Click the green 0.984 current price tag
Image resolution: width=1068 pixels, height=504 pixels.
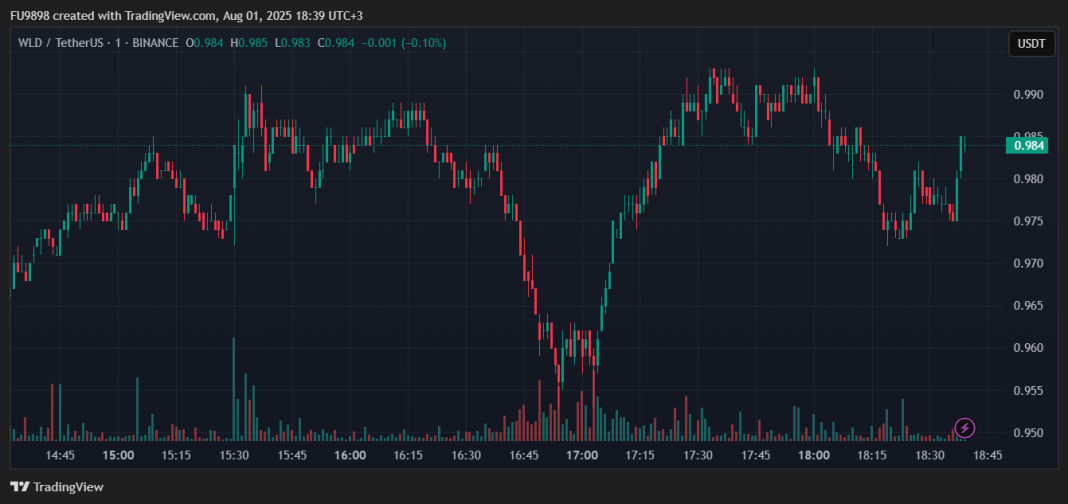pyautogui.click(x=1029, y=145)
